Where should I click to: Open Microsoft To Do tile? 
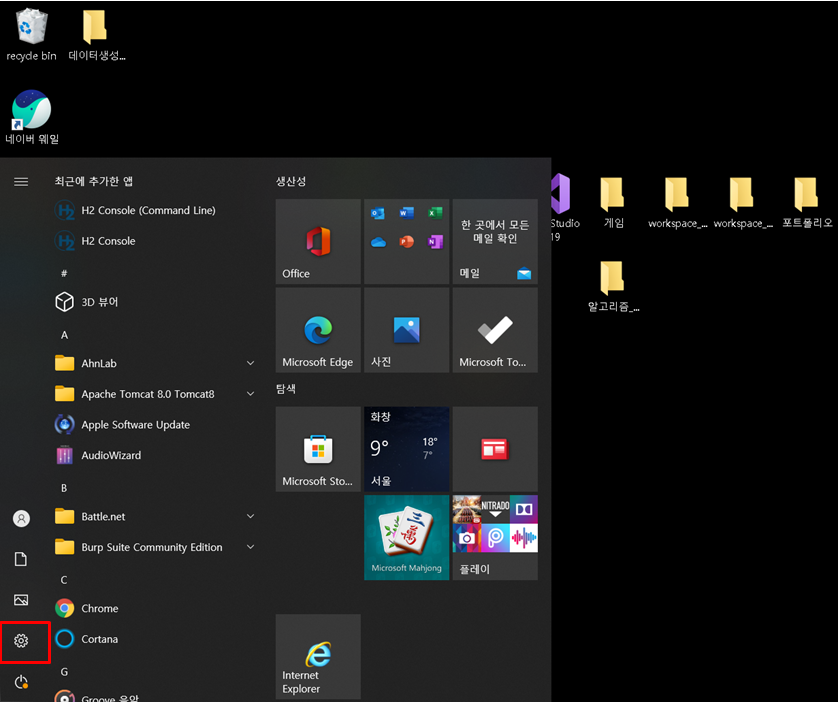pos(495,330)
